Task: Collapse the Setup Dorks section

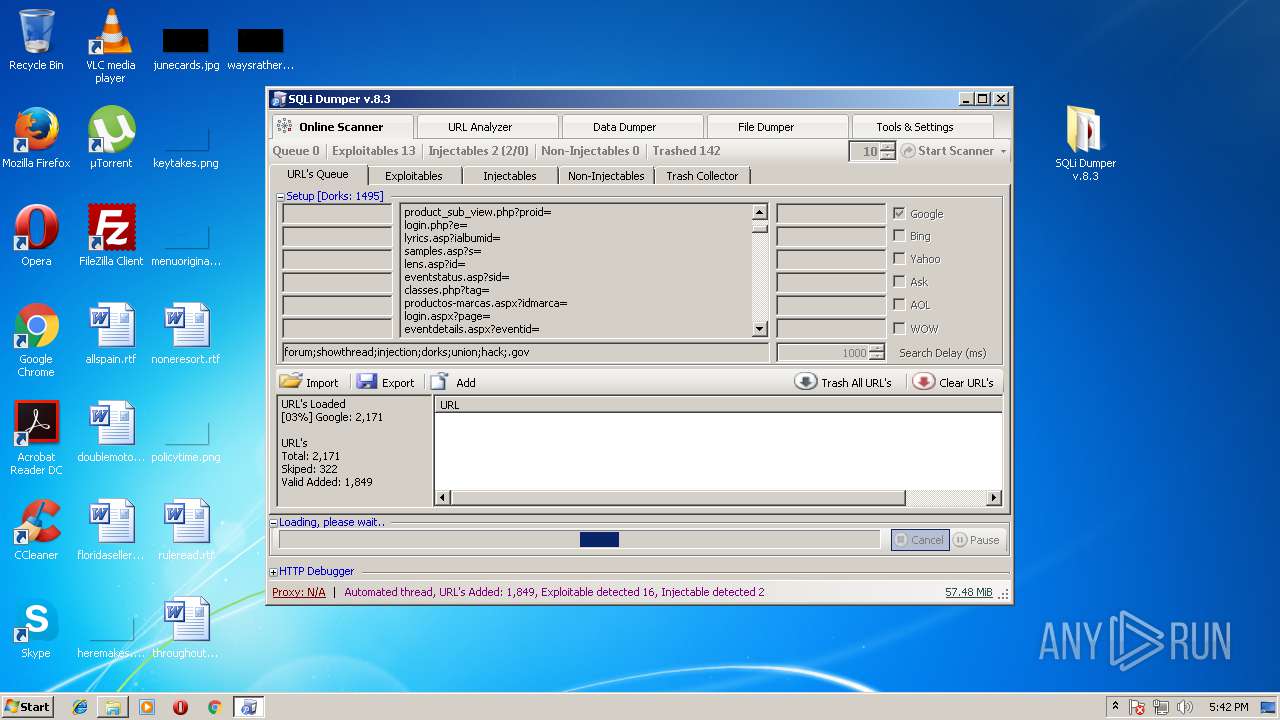Action: (x=281, y=197)
